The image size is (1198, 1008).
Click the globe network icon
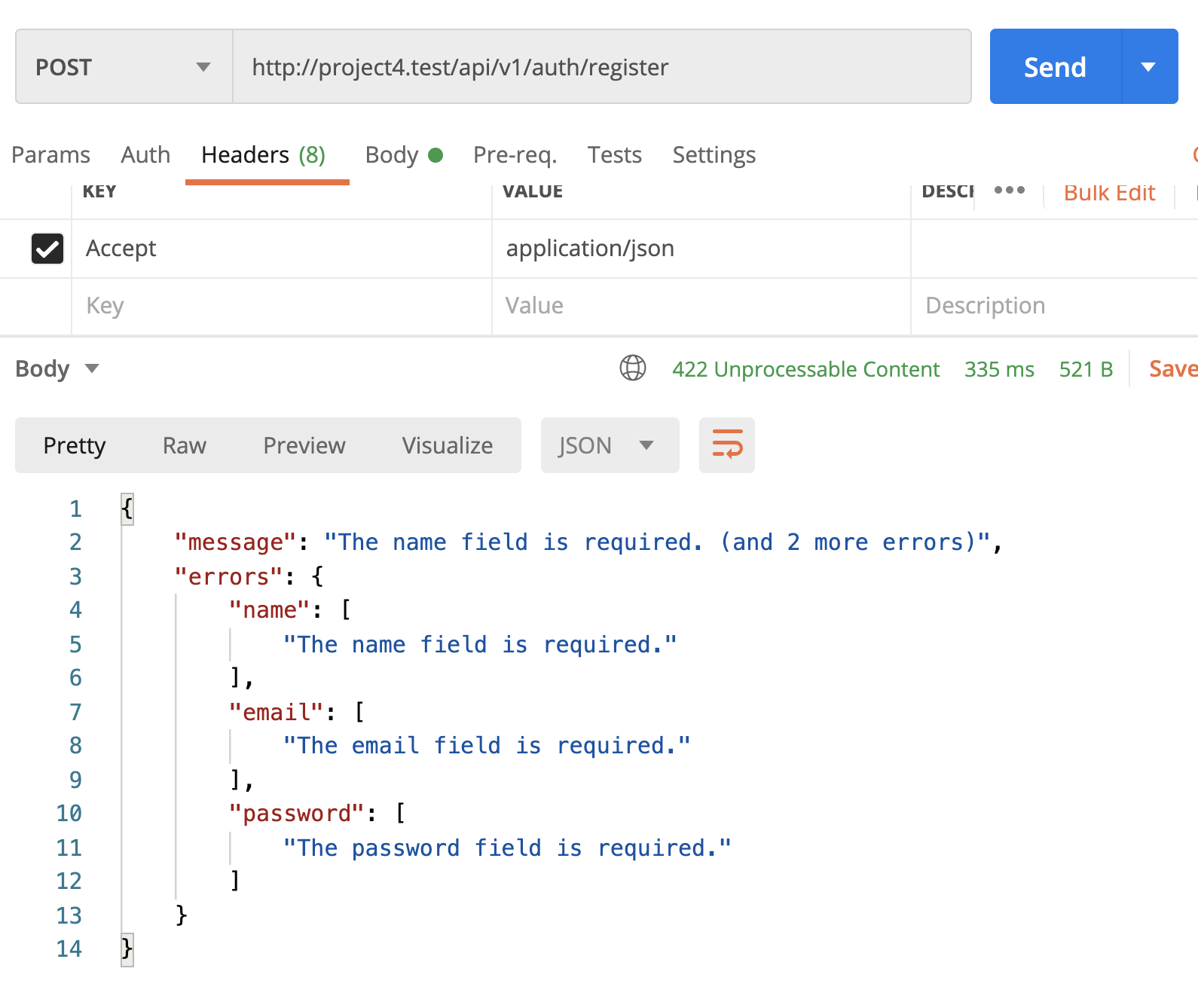click(x=633, y=368)
